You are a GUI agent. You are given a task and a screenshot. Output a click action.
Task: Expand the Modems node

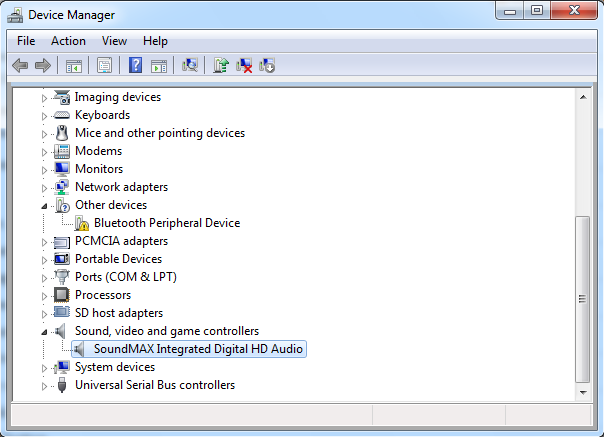(44, 152)
